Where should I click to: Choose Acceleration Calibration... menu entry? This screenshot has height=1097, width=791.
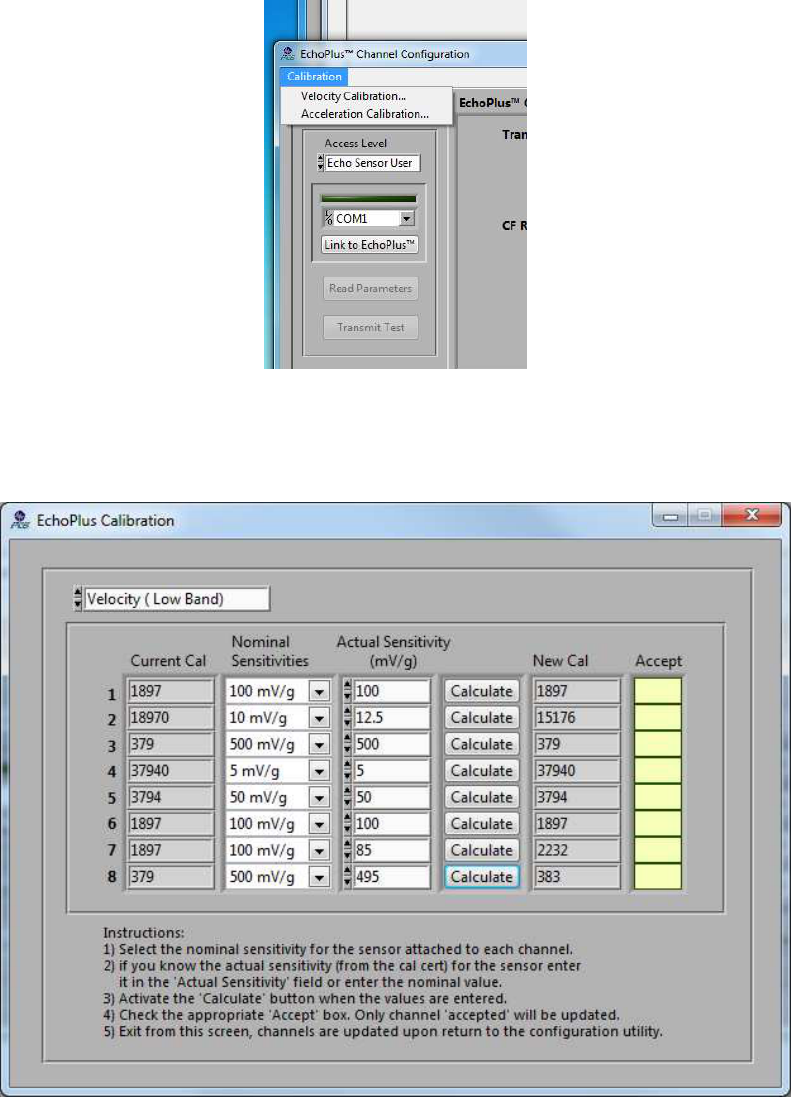pyautogui.click(x=366, y=114)
